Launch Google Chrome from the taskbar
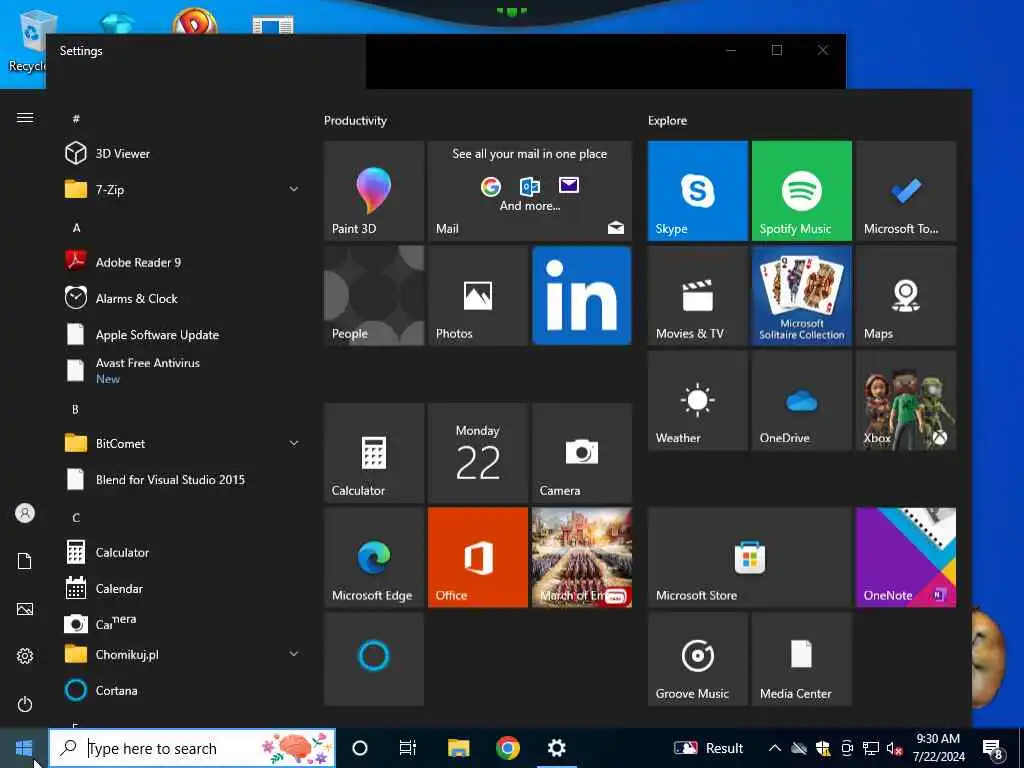1024x768 pixels. [x=507, y=748]
